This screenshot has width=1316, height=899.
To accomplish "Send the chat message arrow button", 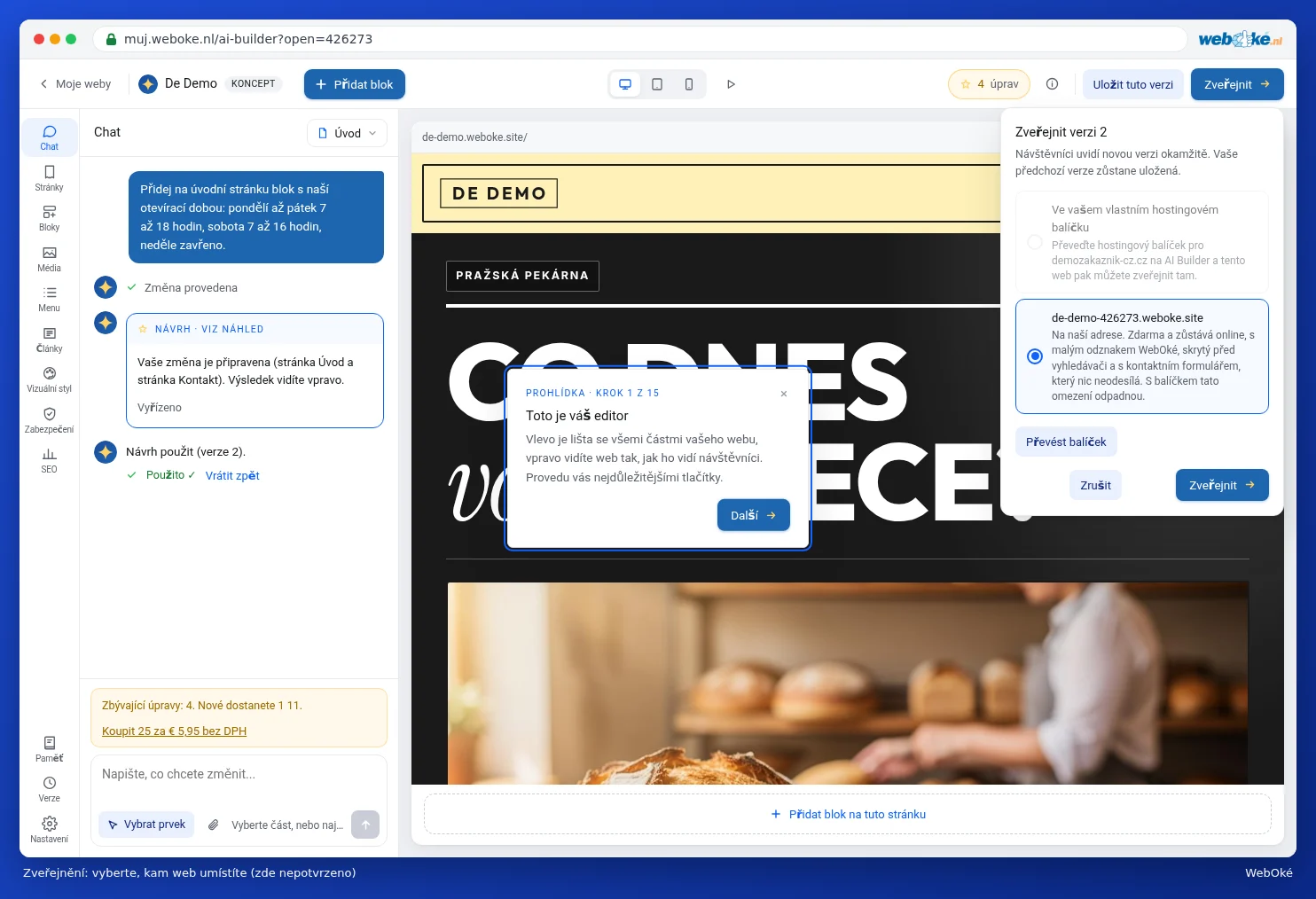I will (365, 825).
